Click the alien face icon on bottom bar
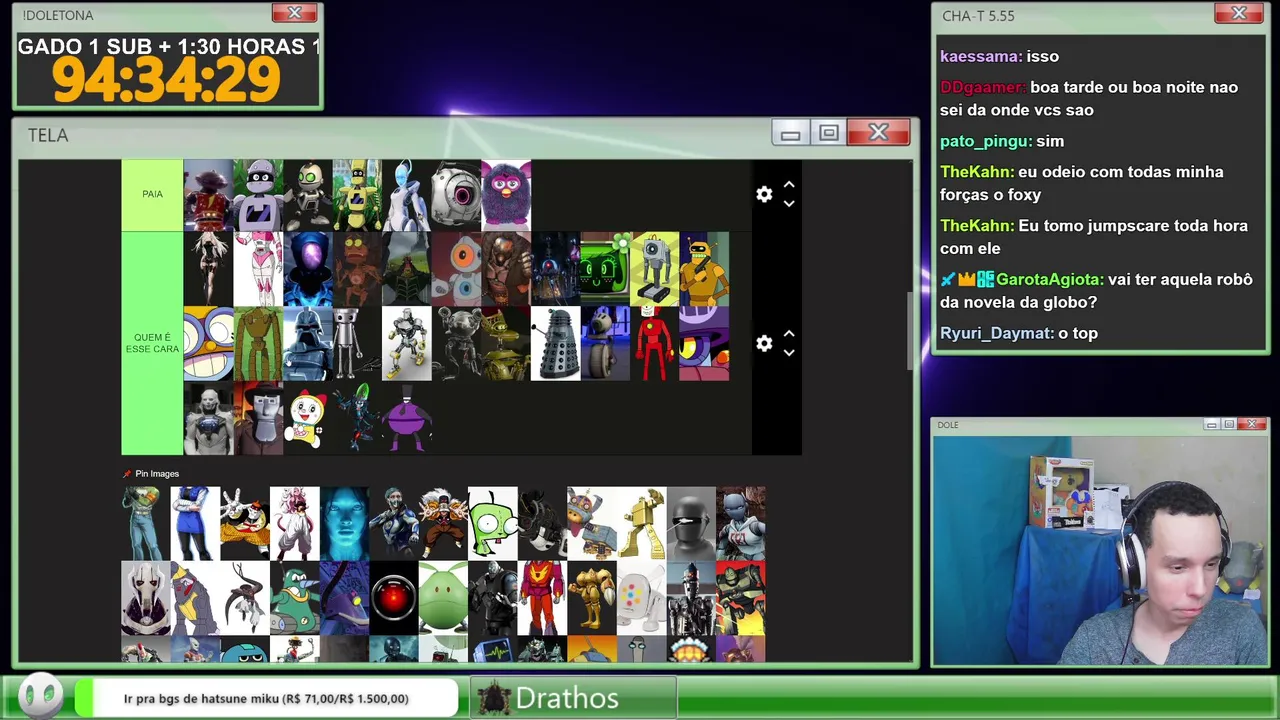This screenshot has width=1280, height=720. point(41,695)
